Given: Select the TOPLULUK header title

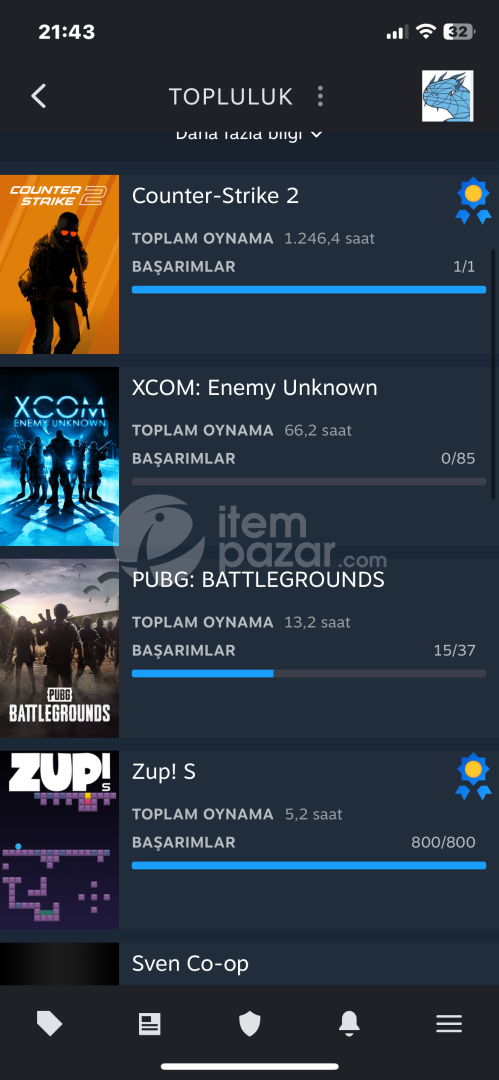Looking at the screenshot, I should coord(231,97).
